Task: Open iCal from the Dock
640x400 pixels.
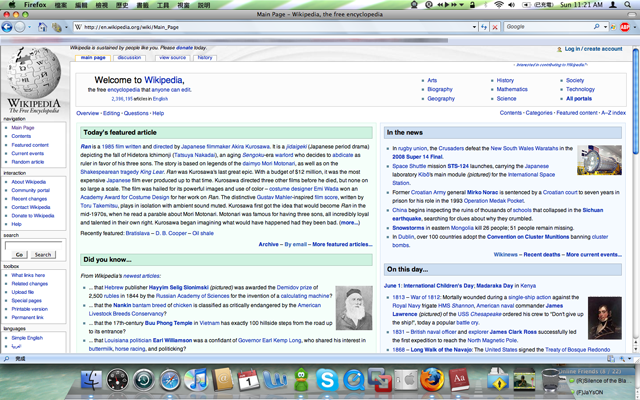Action: [249, 380]
